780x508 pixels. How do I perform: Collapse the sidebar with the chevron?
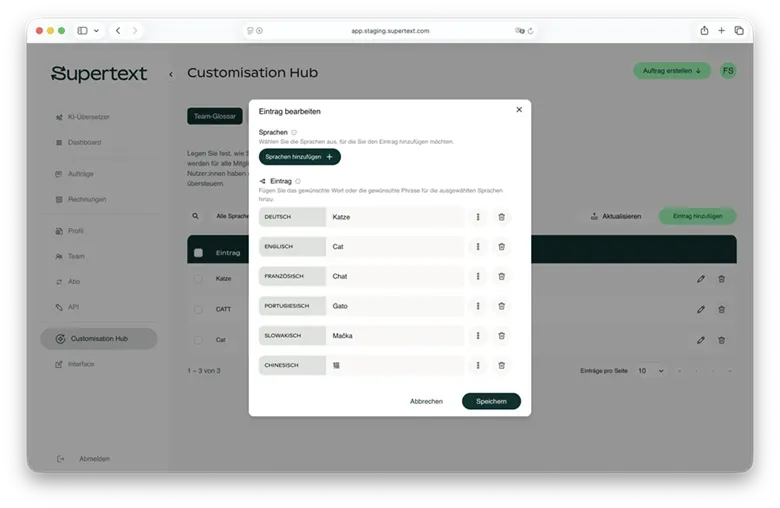point(171,74)
